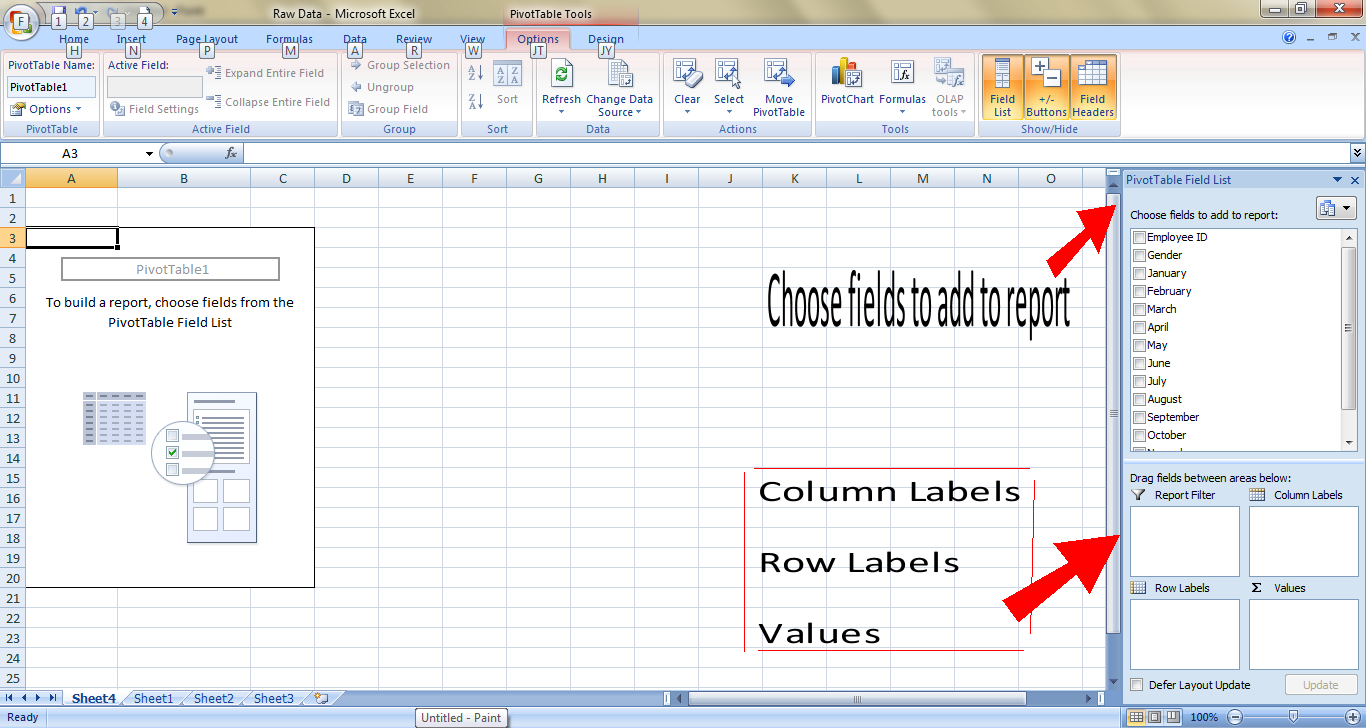The width and height of the screenshot is (1366, 728).
Task: Click the Clear PivotTable icon
Action: [x=687, y=75]
